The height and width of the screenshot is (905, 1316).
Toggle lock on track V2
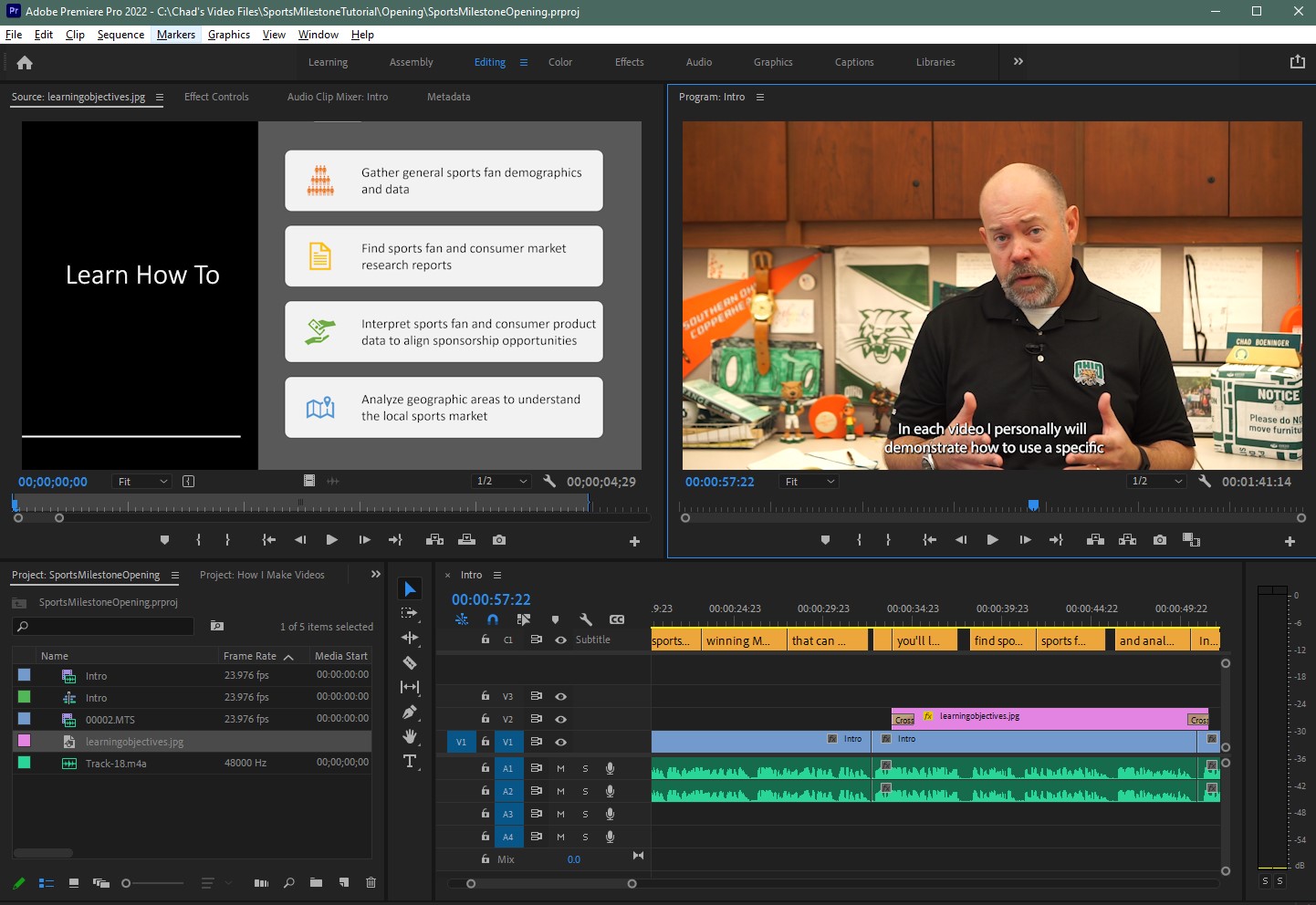pos(486,719)
